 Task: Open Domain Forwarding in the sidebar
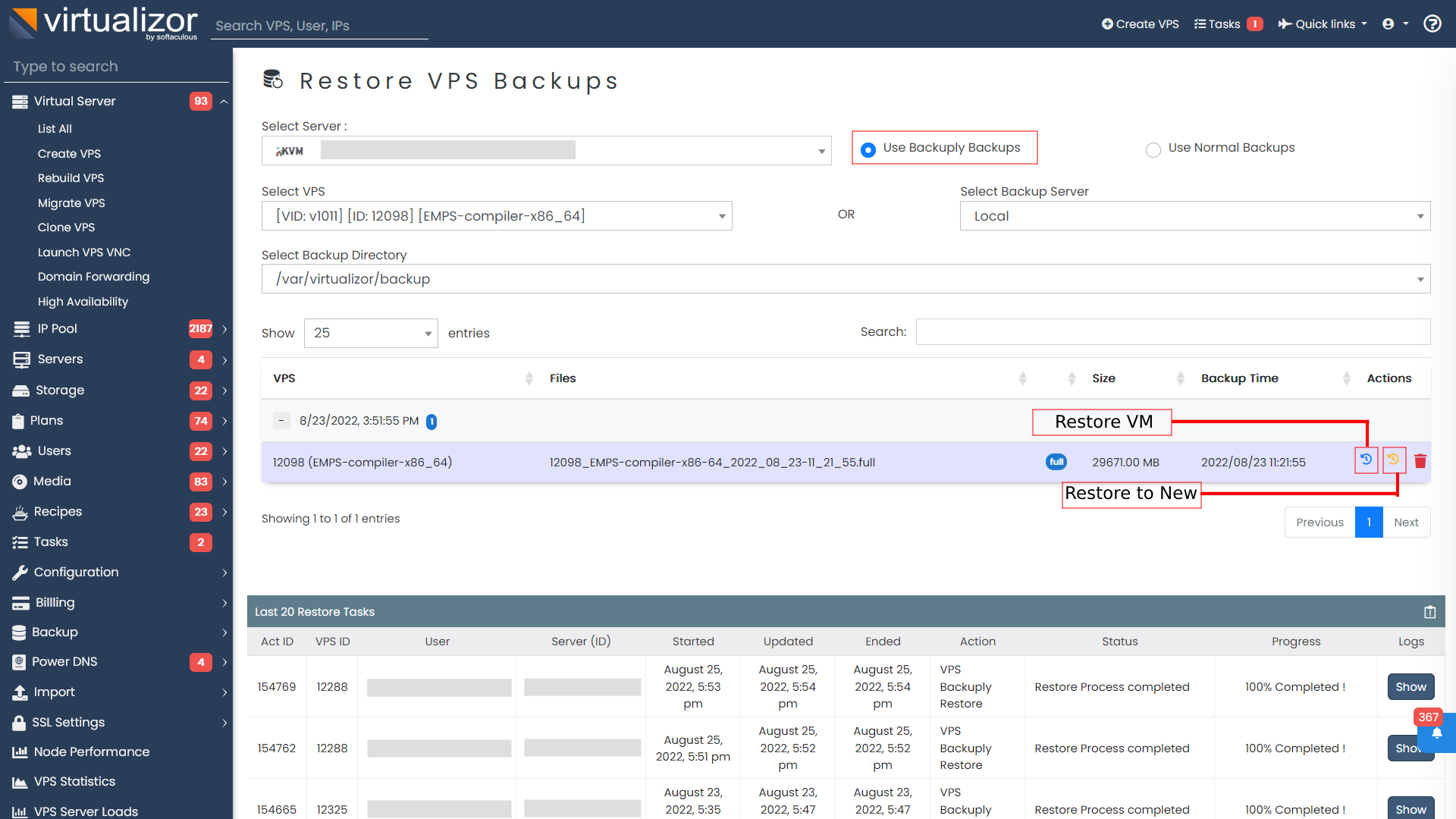click(93, 277)
